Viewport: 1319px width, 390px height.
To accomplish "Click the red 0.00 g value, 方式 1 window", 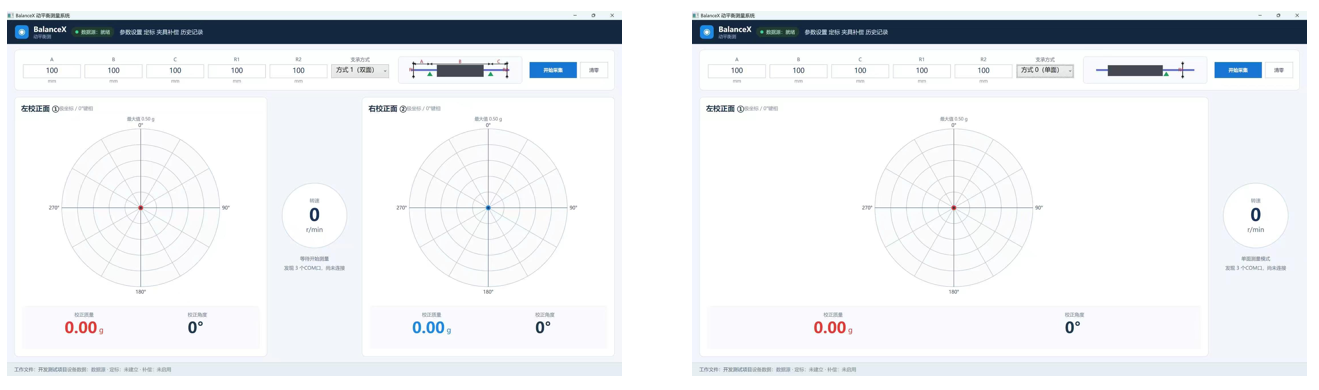I will (x=84, y=327).
